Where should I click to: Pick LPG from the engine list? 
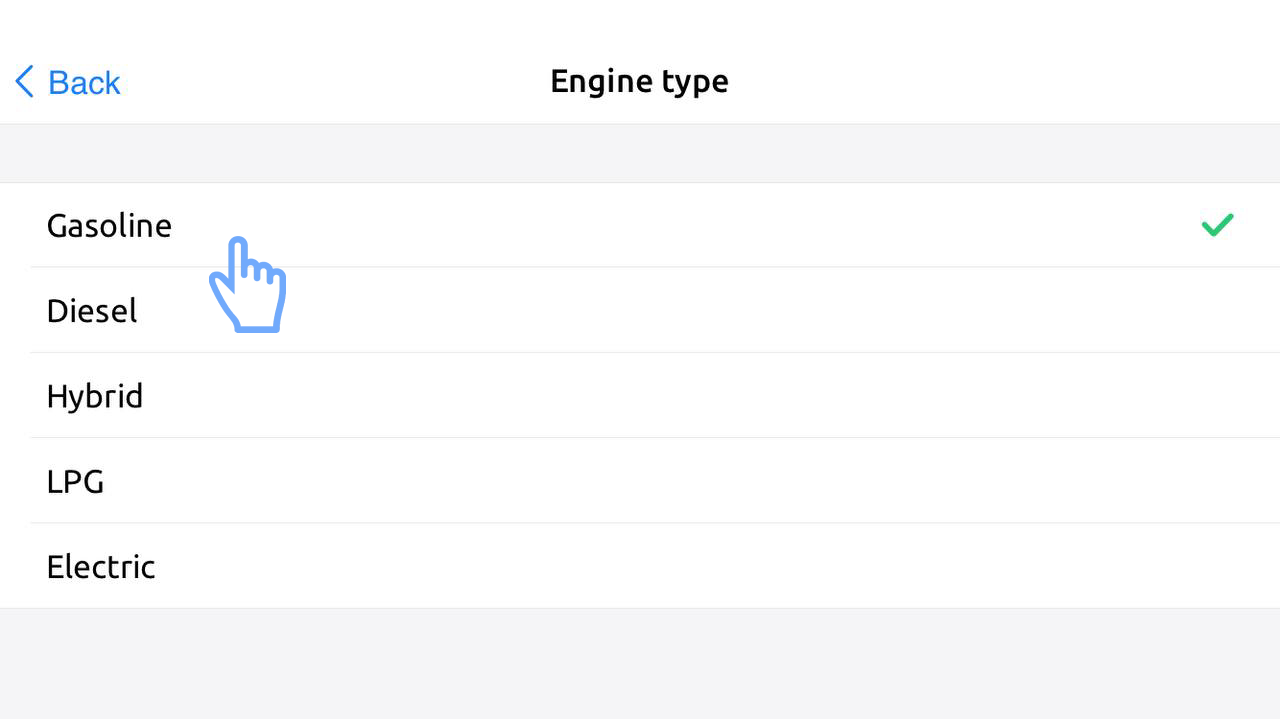click(76, 482)
